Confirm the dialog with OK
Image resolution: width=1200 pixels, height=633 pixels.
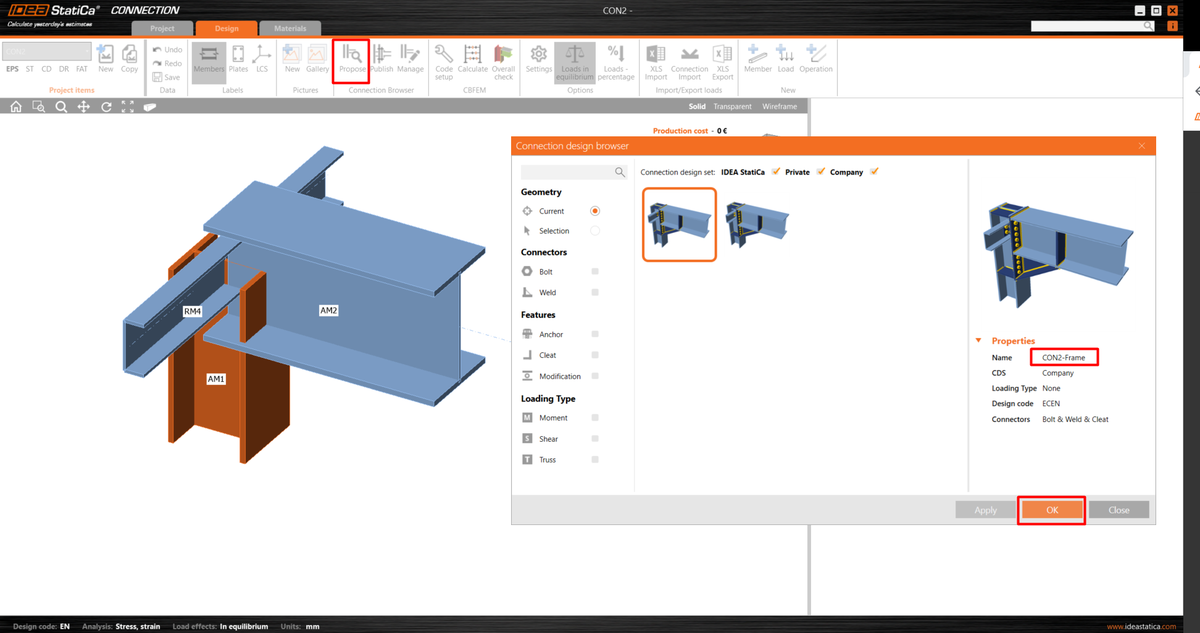1051,509
